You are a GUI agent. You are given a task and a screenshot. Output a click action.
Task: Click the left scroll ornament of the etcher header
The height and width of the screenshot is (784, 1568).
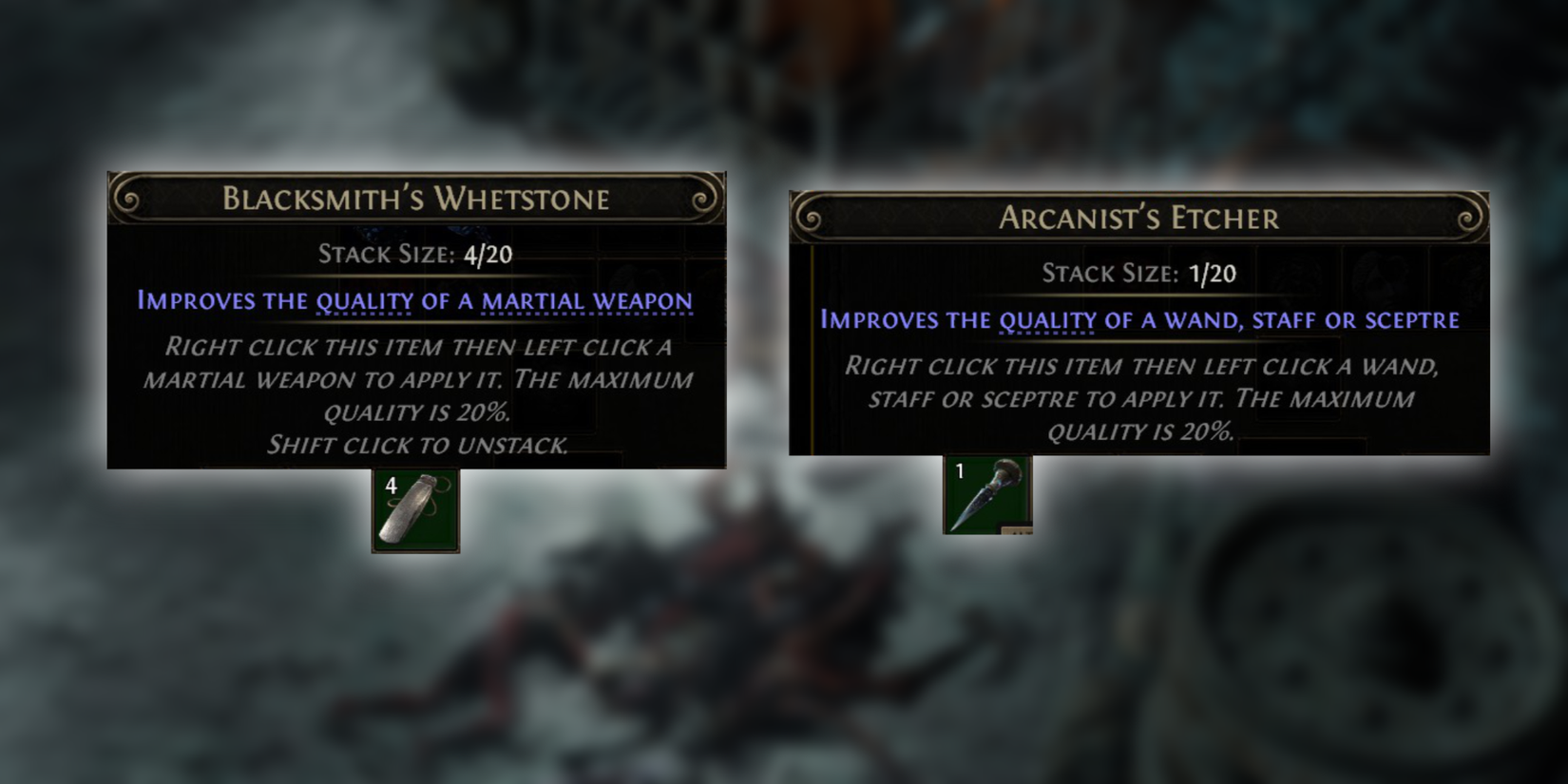(x=810, y=218)
